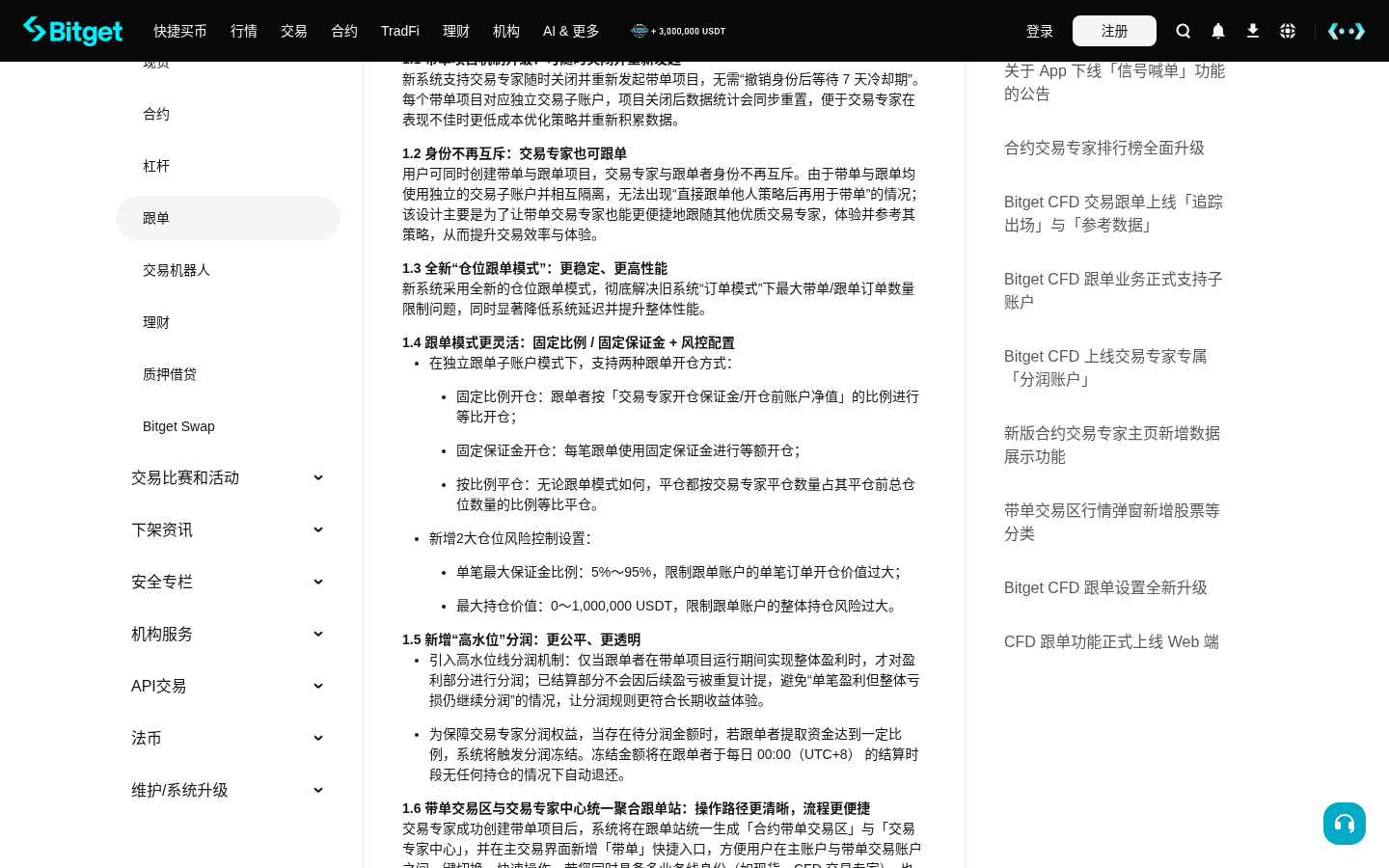Screen dimensions: 1389x868
Task: Open Bitget CFD 跟单业务正式支持子账户 article
Action: 1113,290
